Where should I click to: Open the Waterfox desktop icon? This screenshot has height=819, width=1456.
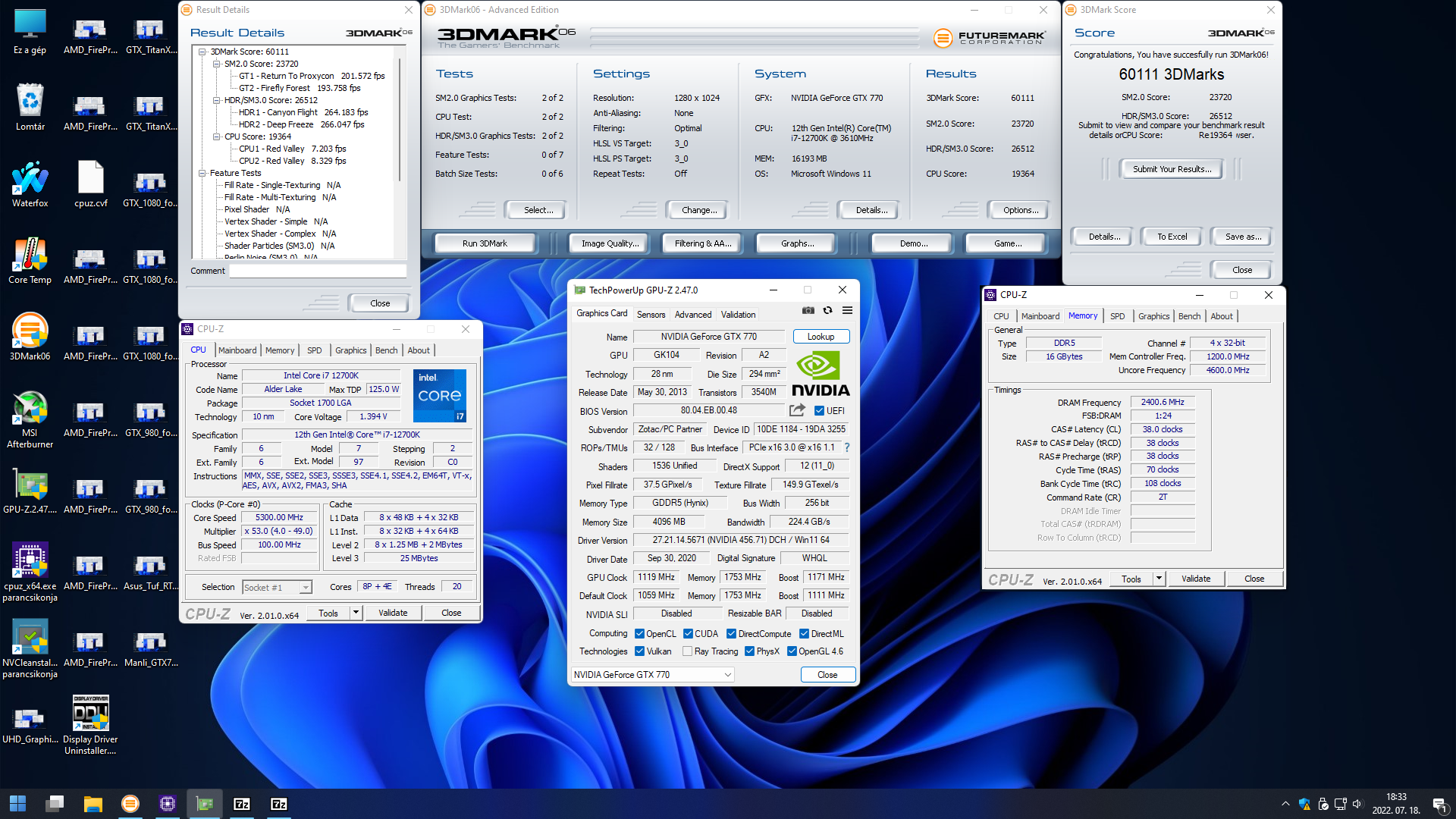pos(30,184)
